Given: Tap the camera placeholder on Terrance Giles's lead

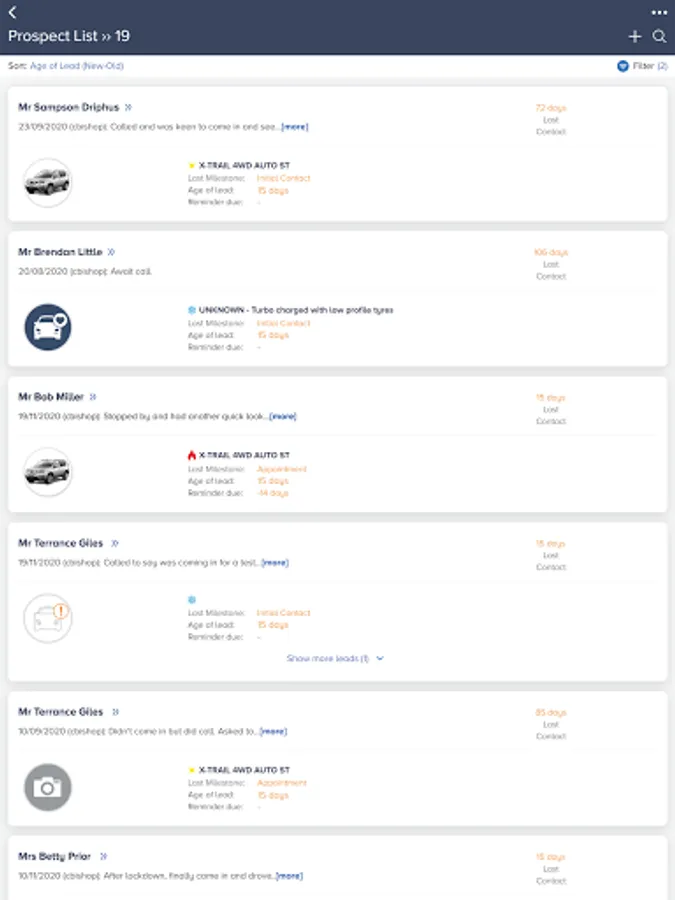Looking at the screenshot, I should [x=47, y=787].
